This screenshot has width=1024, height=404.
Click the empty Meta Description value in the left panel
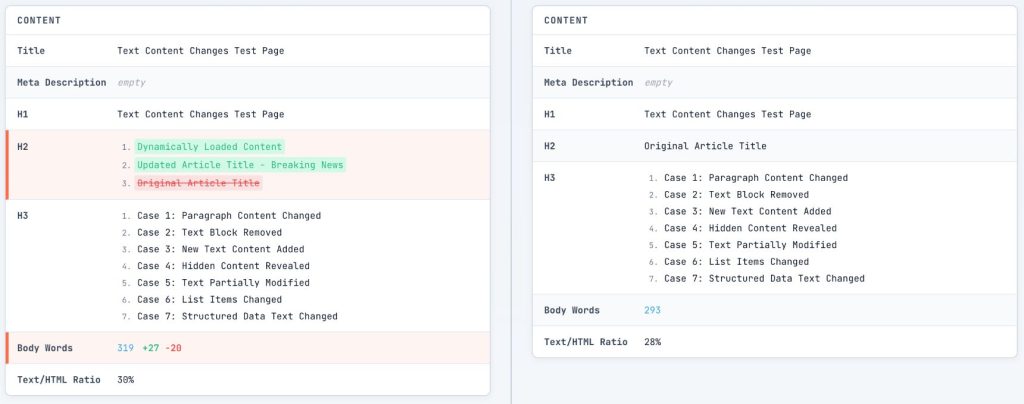[132, 82]
